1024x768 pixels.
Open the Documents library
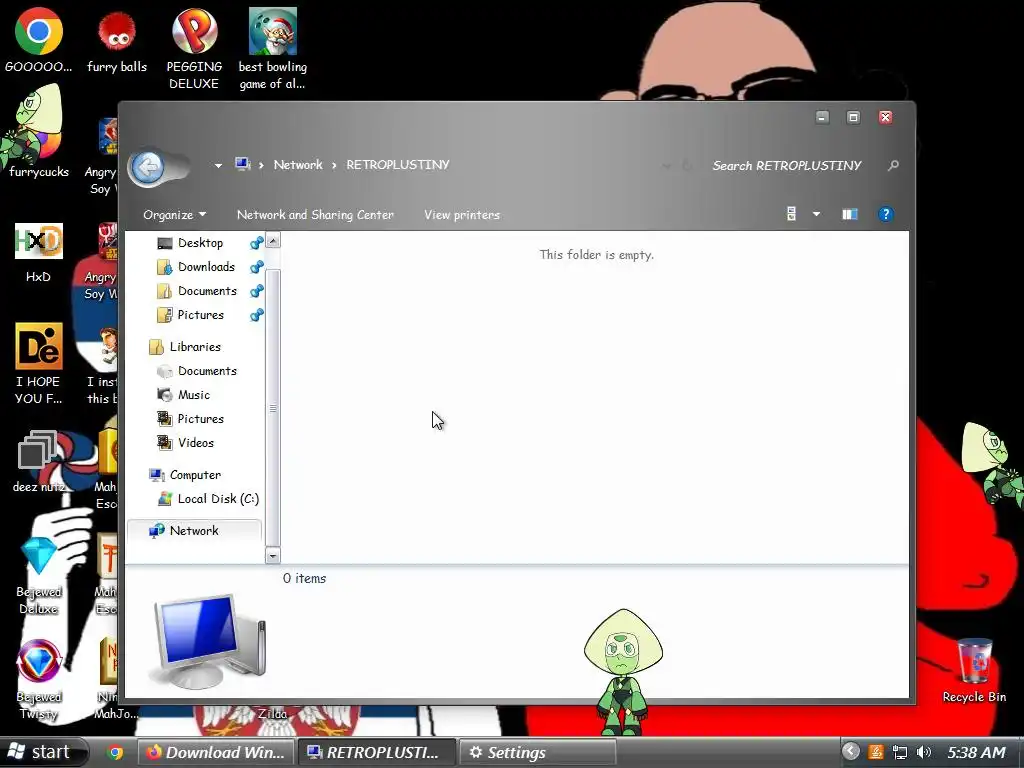207,371
